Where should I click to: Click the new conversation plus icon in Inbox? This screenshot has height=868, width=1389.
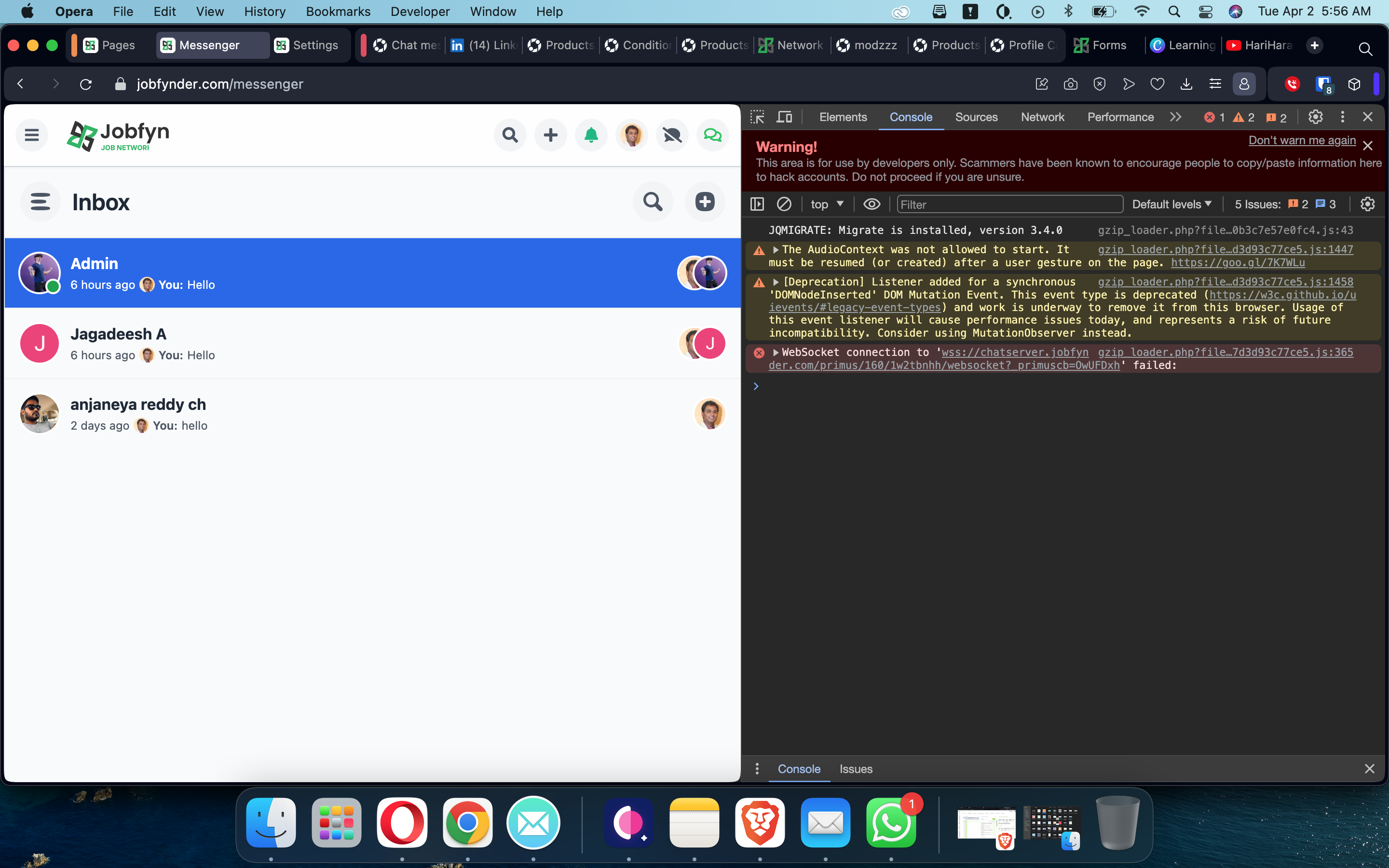pyautogui.click(x=704, y=202)
